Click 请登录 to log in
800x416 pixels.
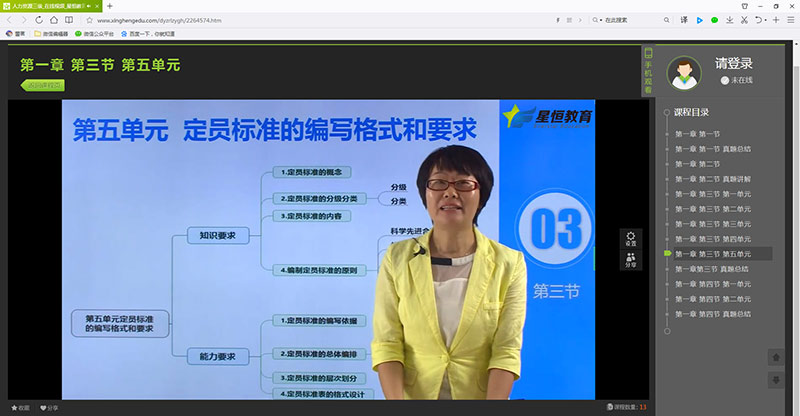(x=734, y=63)
